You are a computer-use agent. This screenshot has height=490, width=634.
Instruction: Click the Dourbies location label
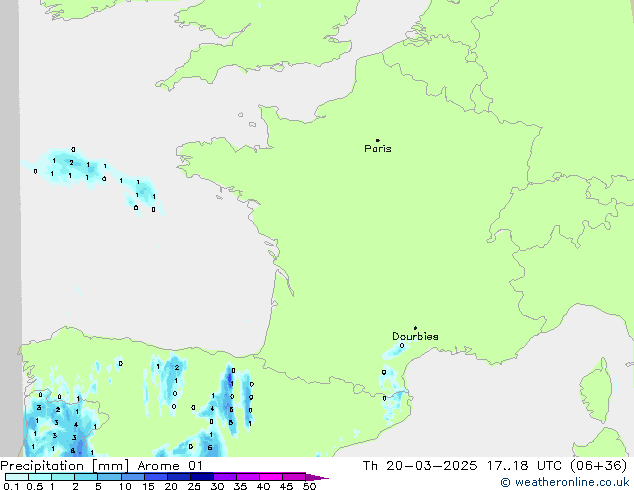click(415, 336)
